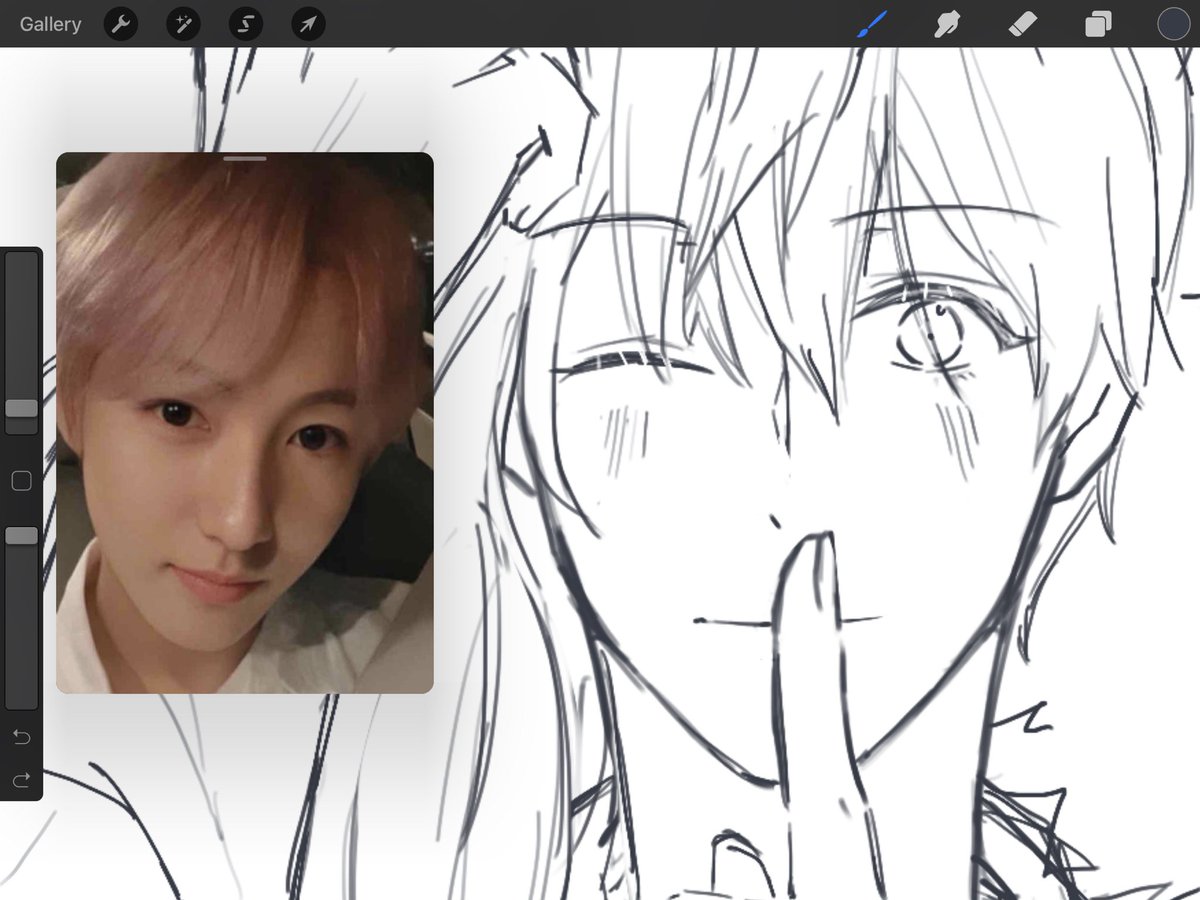The height and width of the screenshot is (900, 1200).
Task: Open the Gallery
Action: click(50, 24)
